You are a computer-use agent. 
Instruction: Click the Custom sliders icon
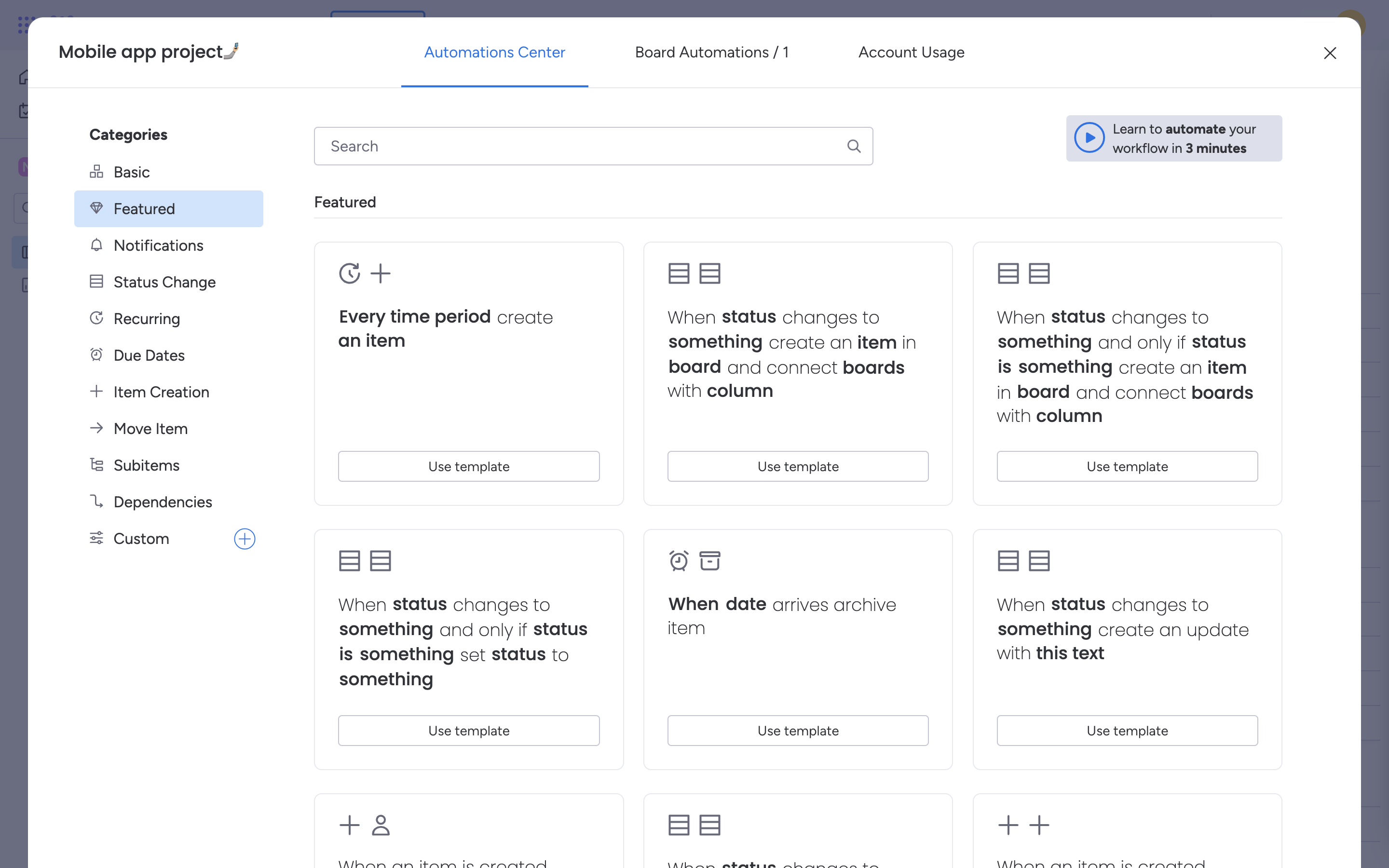pyautogui.click(x=96, y=539)
